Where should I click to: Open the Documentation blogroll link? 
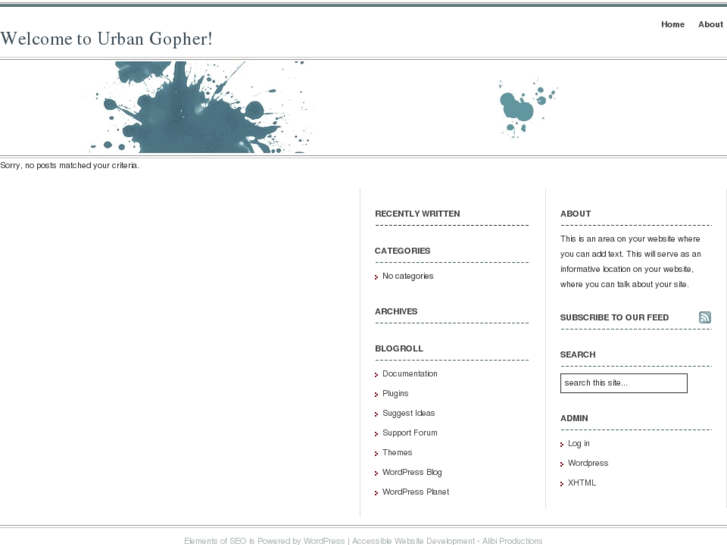410,374
